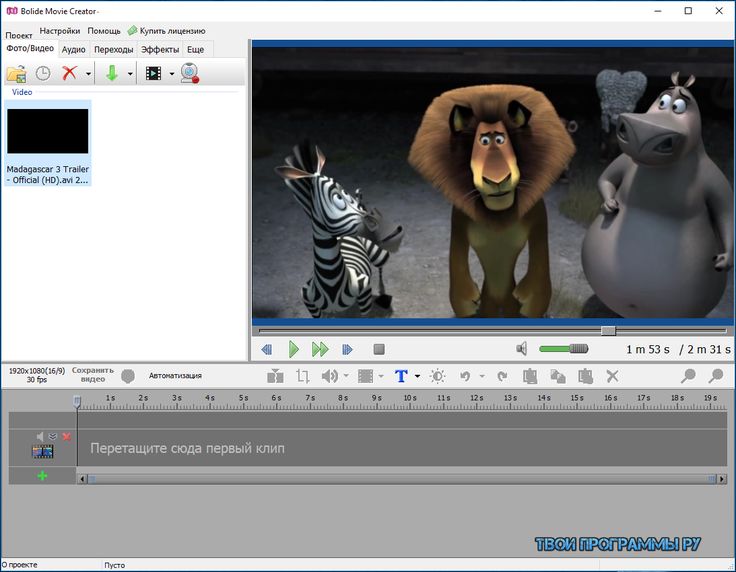Switch to the Аудио tab
This screenshot has height=572, width=736.
[74, 49]
